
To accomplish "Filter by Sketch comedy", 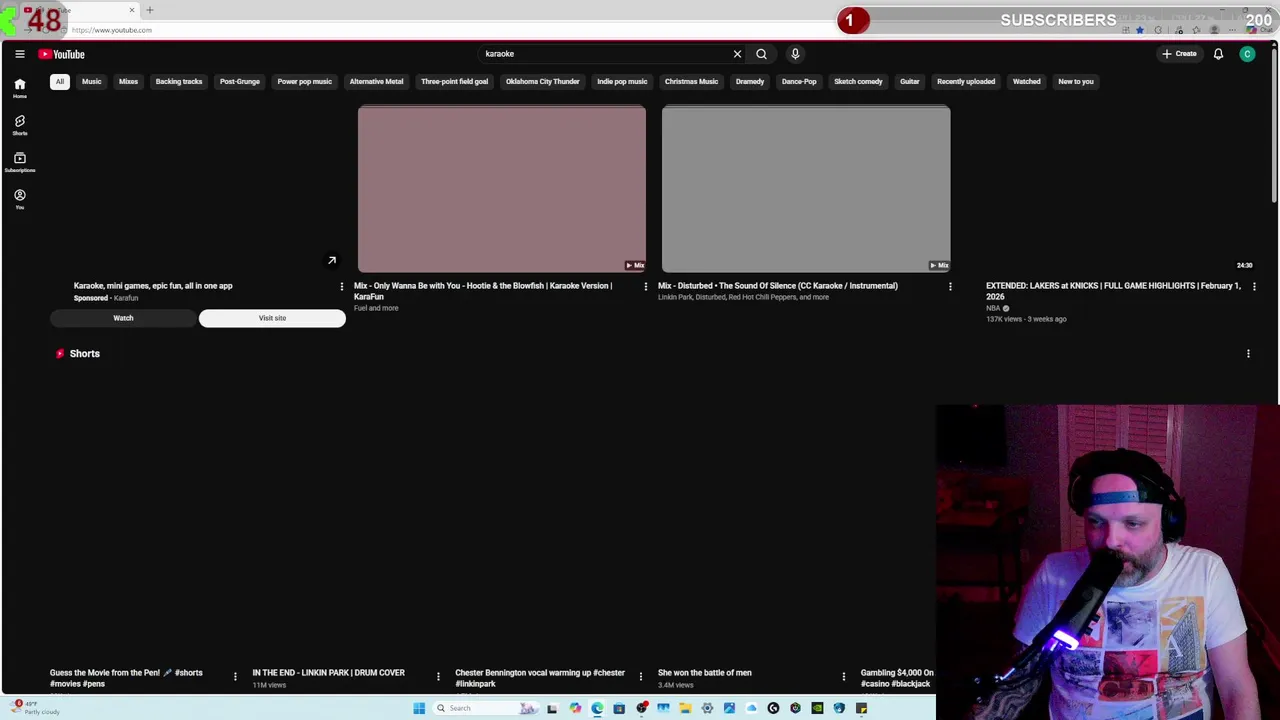I will [858, 82].
